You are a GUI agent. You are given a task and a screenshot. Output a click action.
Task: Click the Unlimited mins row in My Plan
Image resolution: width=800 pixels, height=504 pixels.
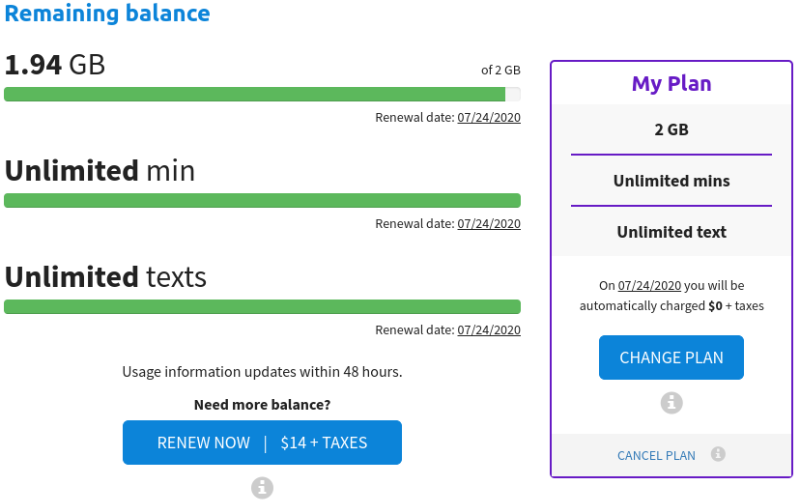pyautogui.click(x=671, y=181)
